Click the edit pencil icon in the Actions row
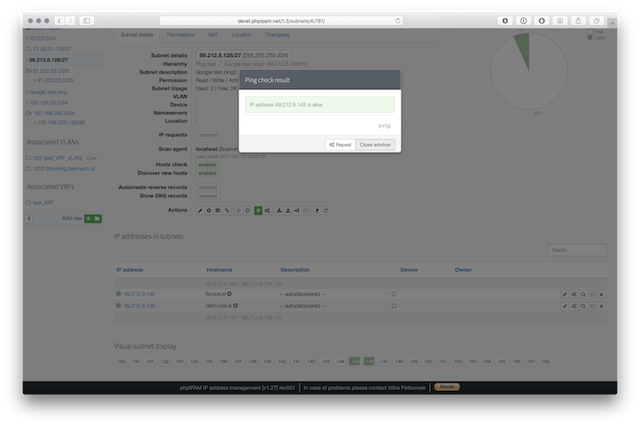Screen dimensions: 640x427 click(201, 211)
